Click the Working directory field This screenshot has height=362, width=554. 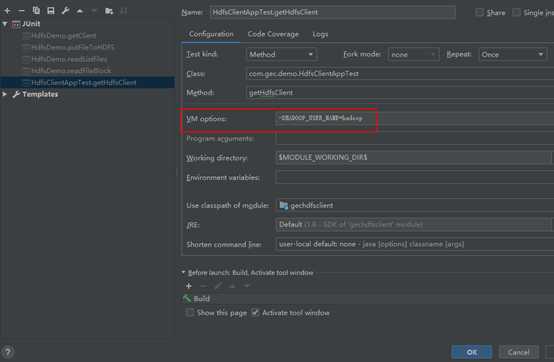(413, 158)
